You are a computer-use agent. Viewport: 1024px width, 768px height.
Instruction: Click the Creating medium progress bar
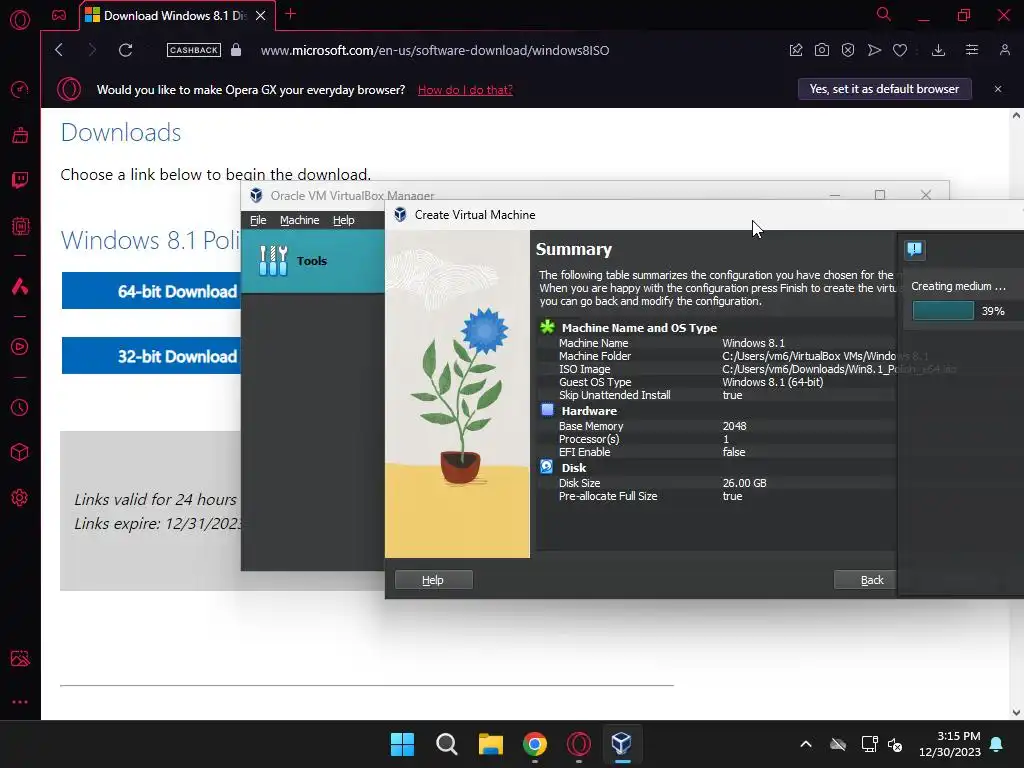pos(943,311)
